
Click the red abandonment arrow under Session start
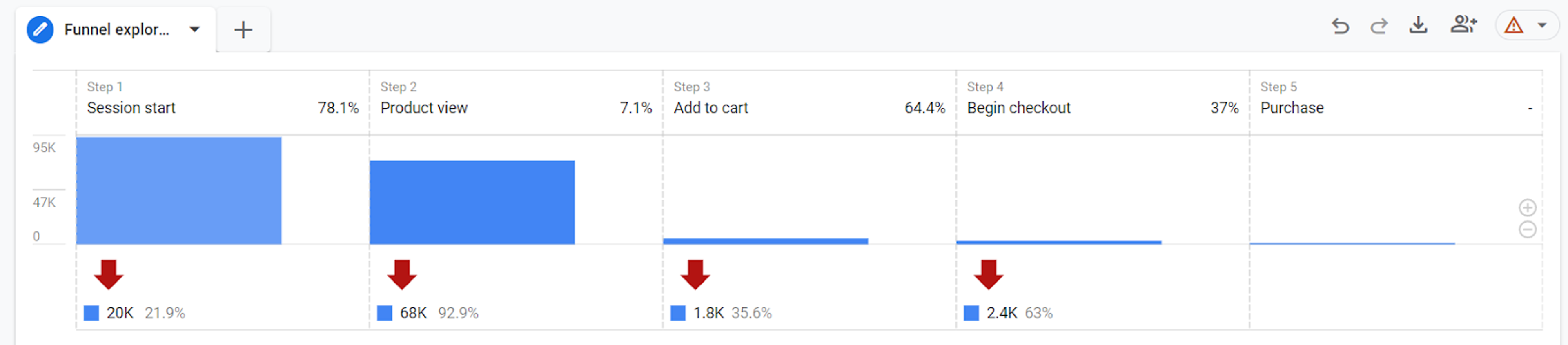(x=109, y=274)
